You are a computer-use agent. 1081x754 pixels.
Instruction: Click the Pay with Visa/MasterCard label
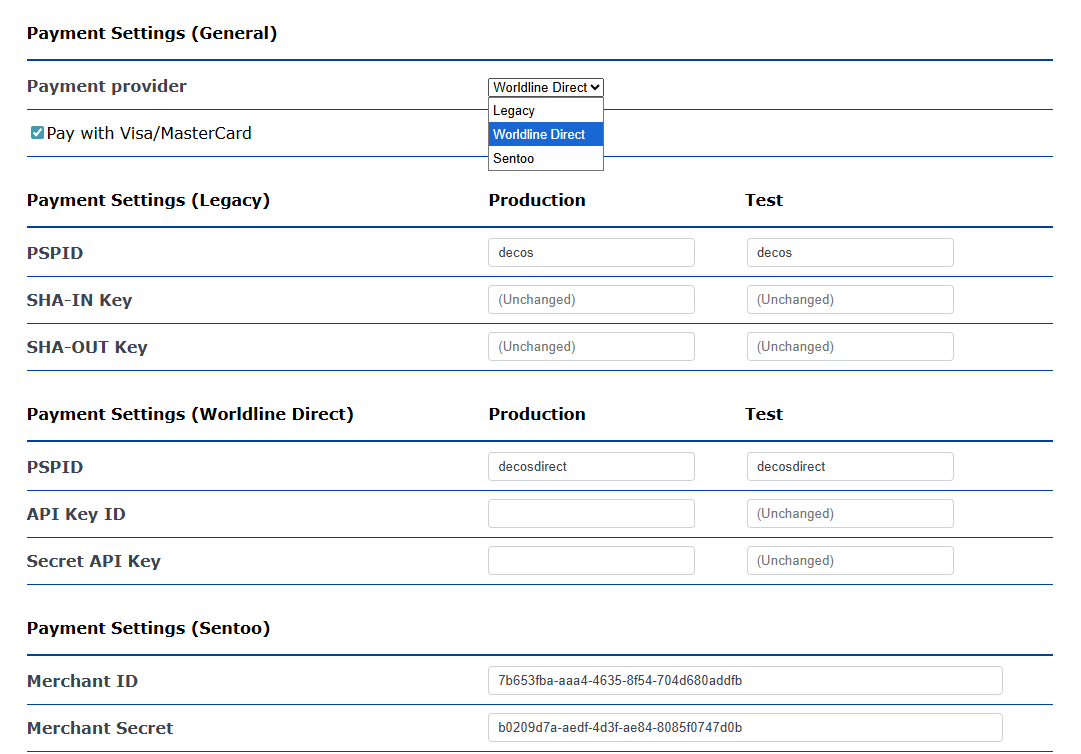(149, 133)
